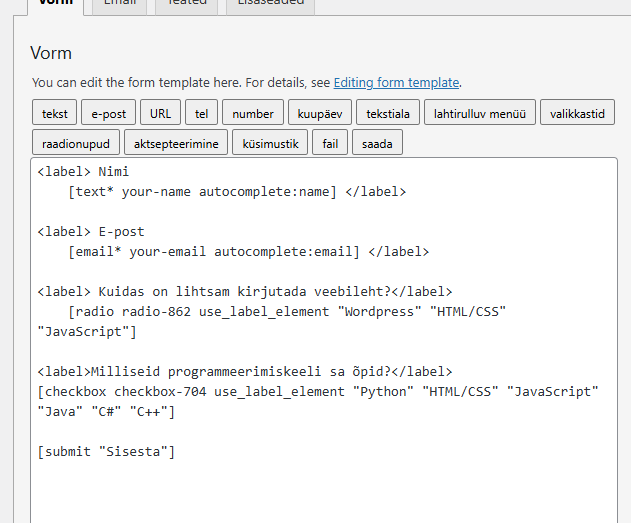Open the Editing form template link
This screenshot has height=523, width=631.
(x=396, y=83)
